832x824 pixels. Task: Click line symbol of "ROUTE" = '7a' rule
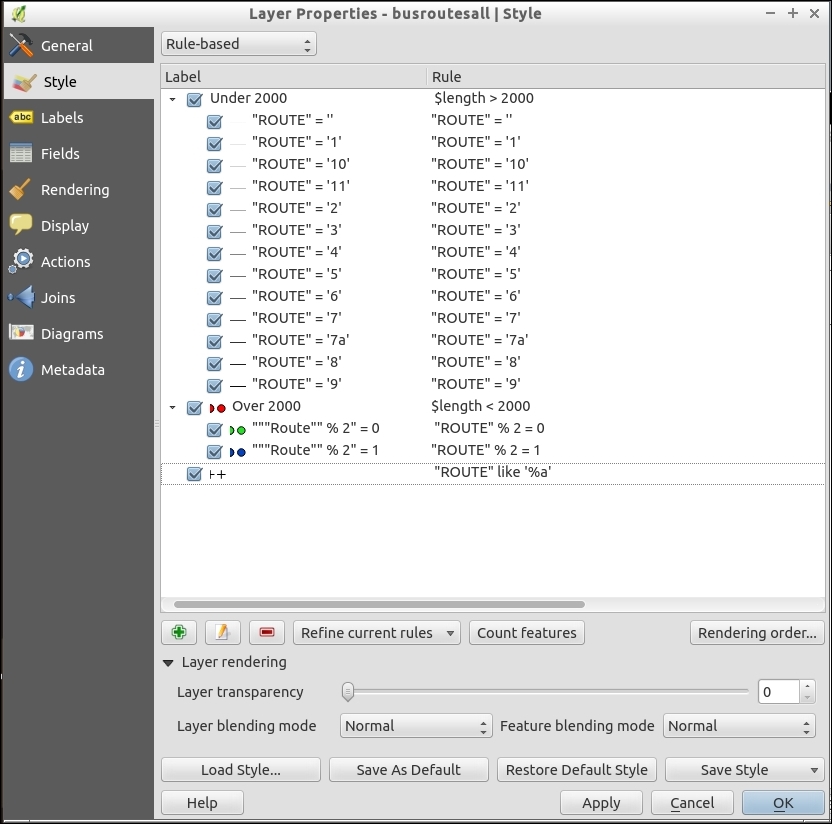point(238,342)
